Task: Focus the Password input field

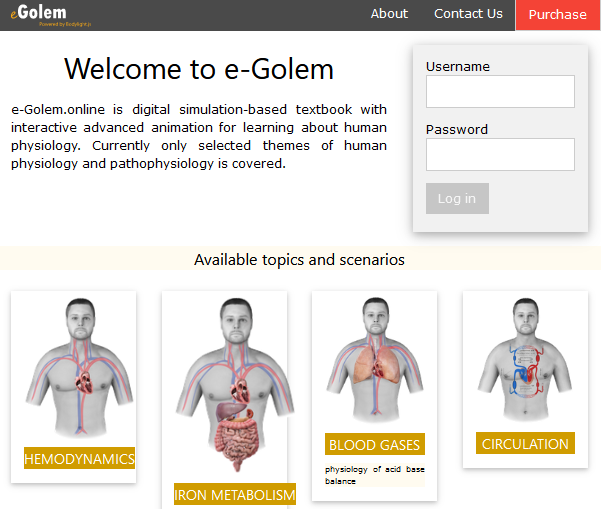Action: [500, 154]
